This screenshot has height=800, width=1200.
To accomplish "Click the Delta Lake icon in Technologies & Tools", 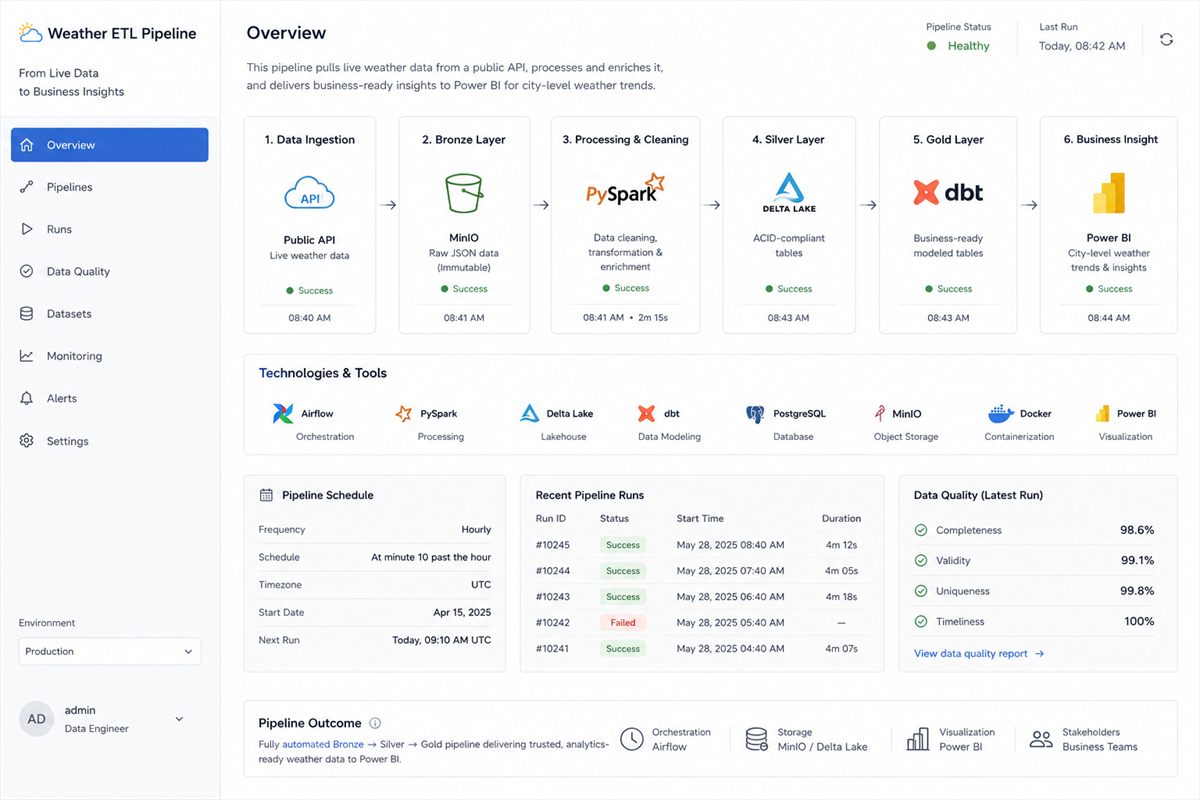I will (x=530, y=414).
